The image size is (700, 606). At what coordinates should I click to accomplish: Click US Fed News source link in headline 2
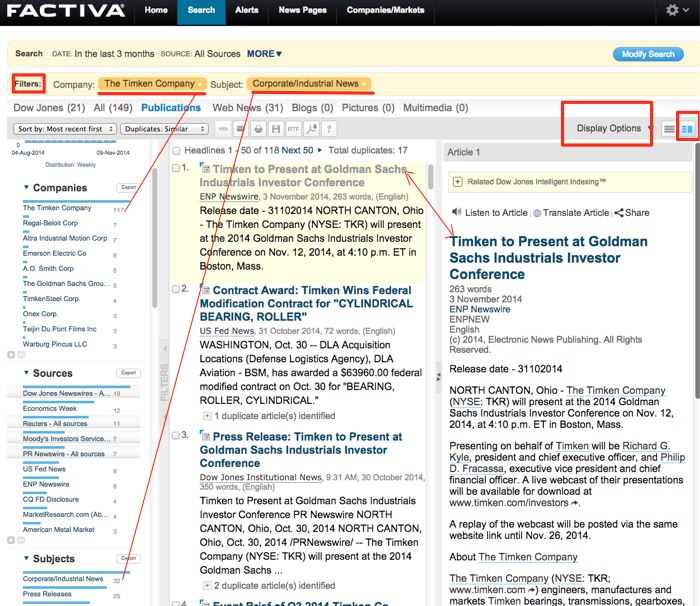coord(227,331)
